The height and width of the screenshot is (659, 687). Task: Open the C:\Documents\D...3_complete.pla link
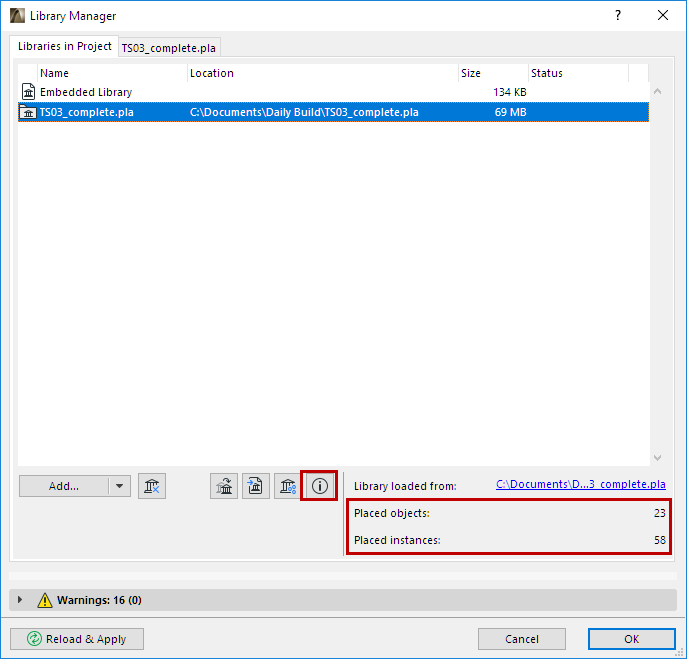pyautogui.click(x=581, y=484)
